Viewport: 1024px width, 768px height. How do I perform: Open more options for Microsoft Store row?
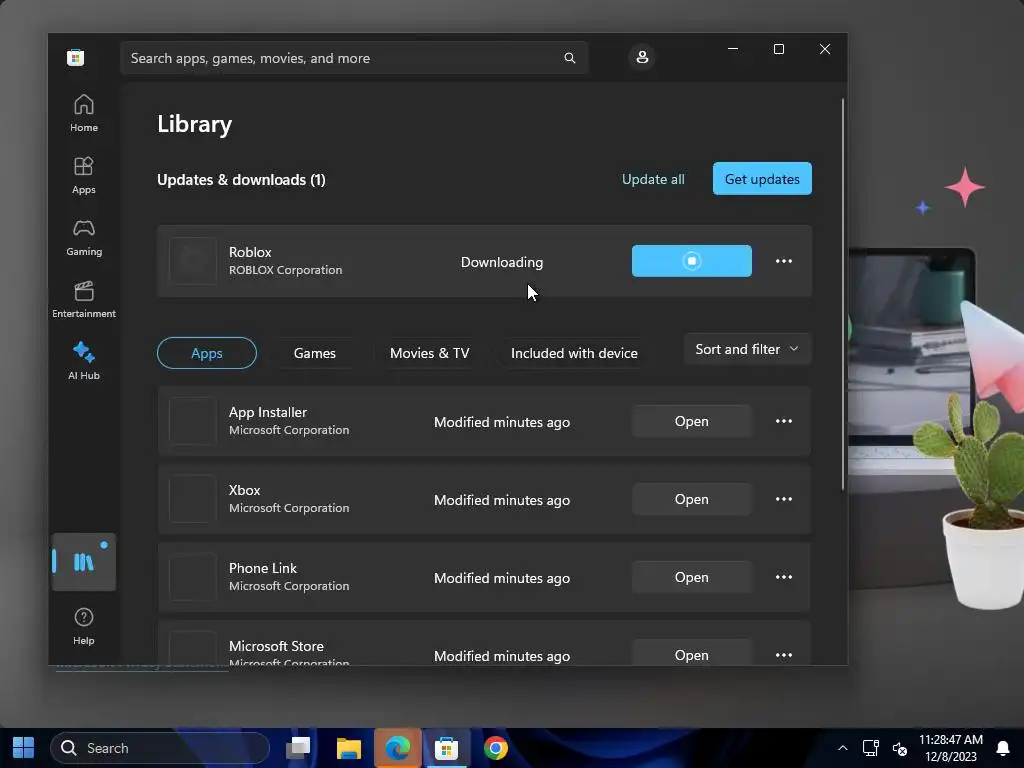(784, 655)
